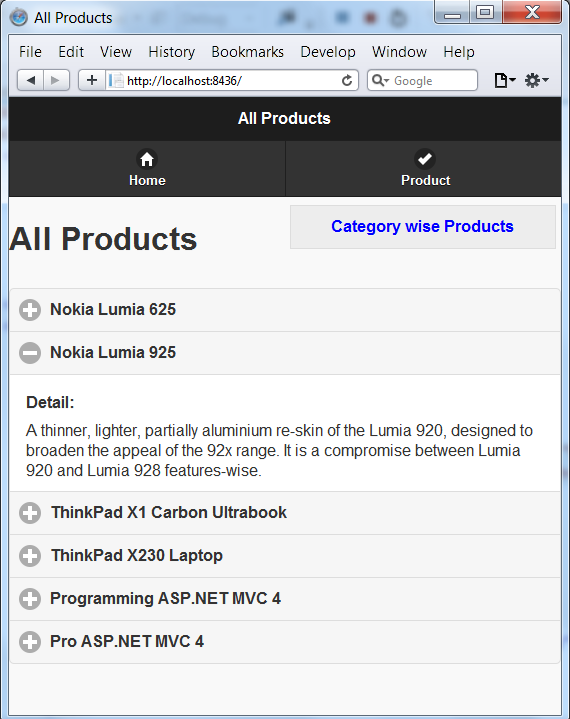Open the settings gear menu
This screenshot has height=719, width=570.
point(536,81)
